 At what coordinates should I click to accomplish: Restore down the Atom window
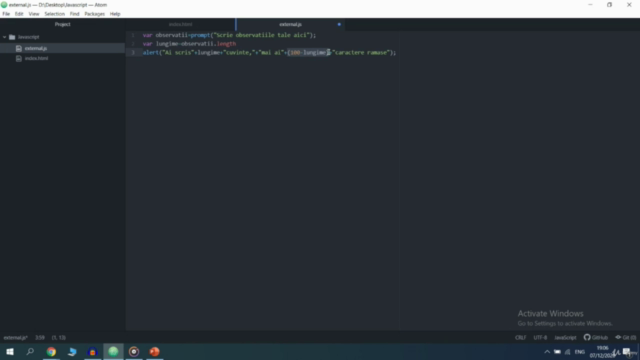pos(609,5)
